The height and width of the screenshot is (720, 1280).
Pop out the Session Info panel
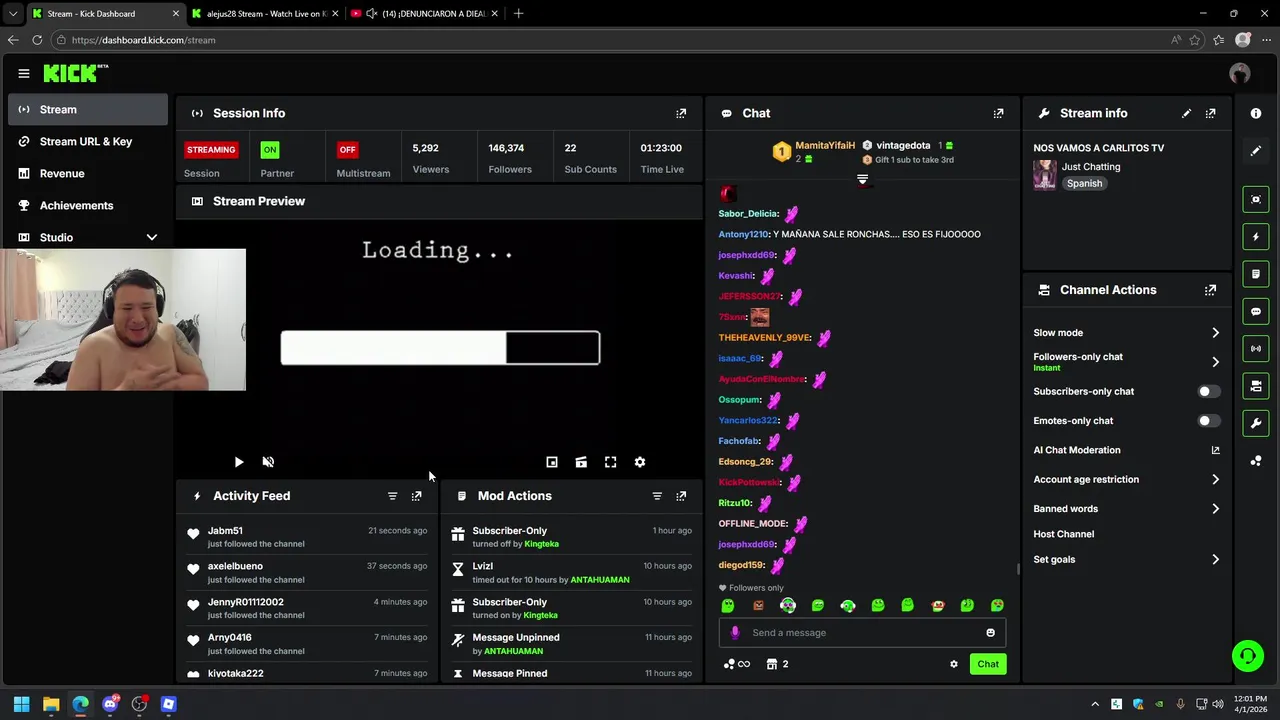click(681, 113)
